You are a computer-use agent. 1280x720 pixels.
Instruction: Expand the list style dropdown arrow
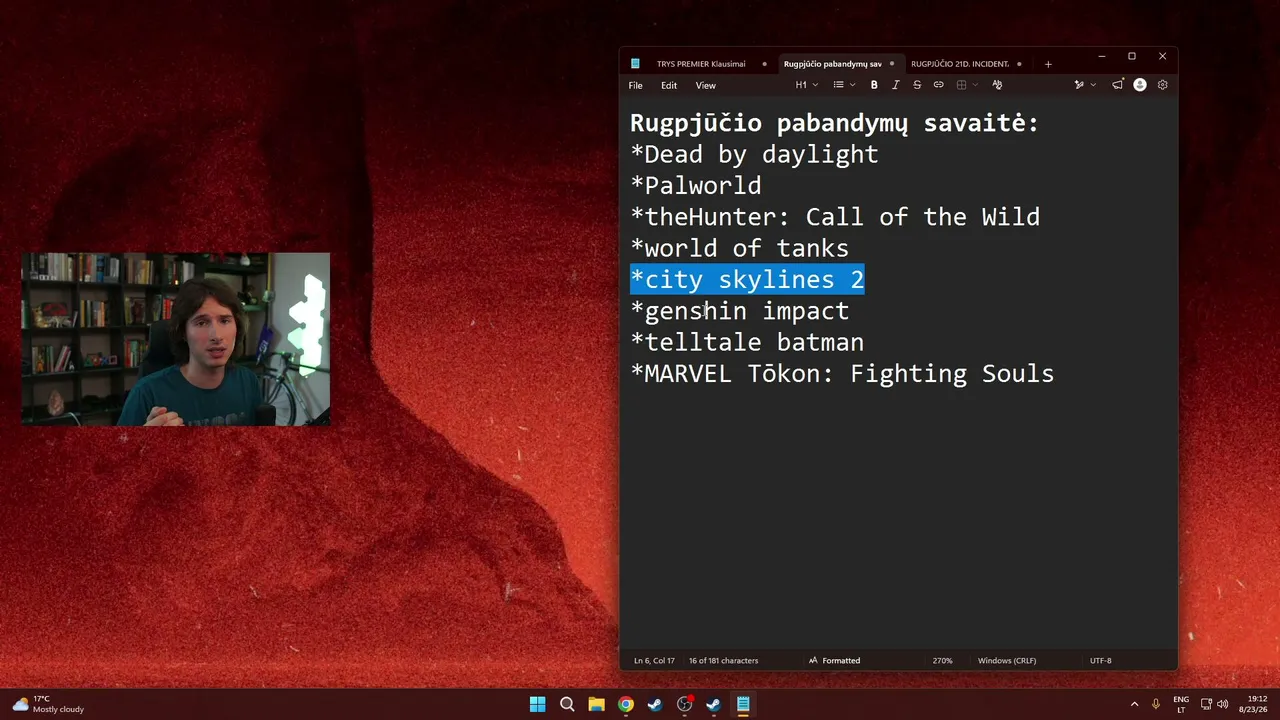pyautogui.click(x=852, y=85)
